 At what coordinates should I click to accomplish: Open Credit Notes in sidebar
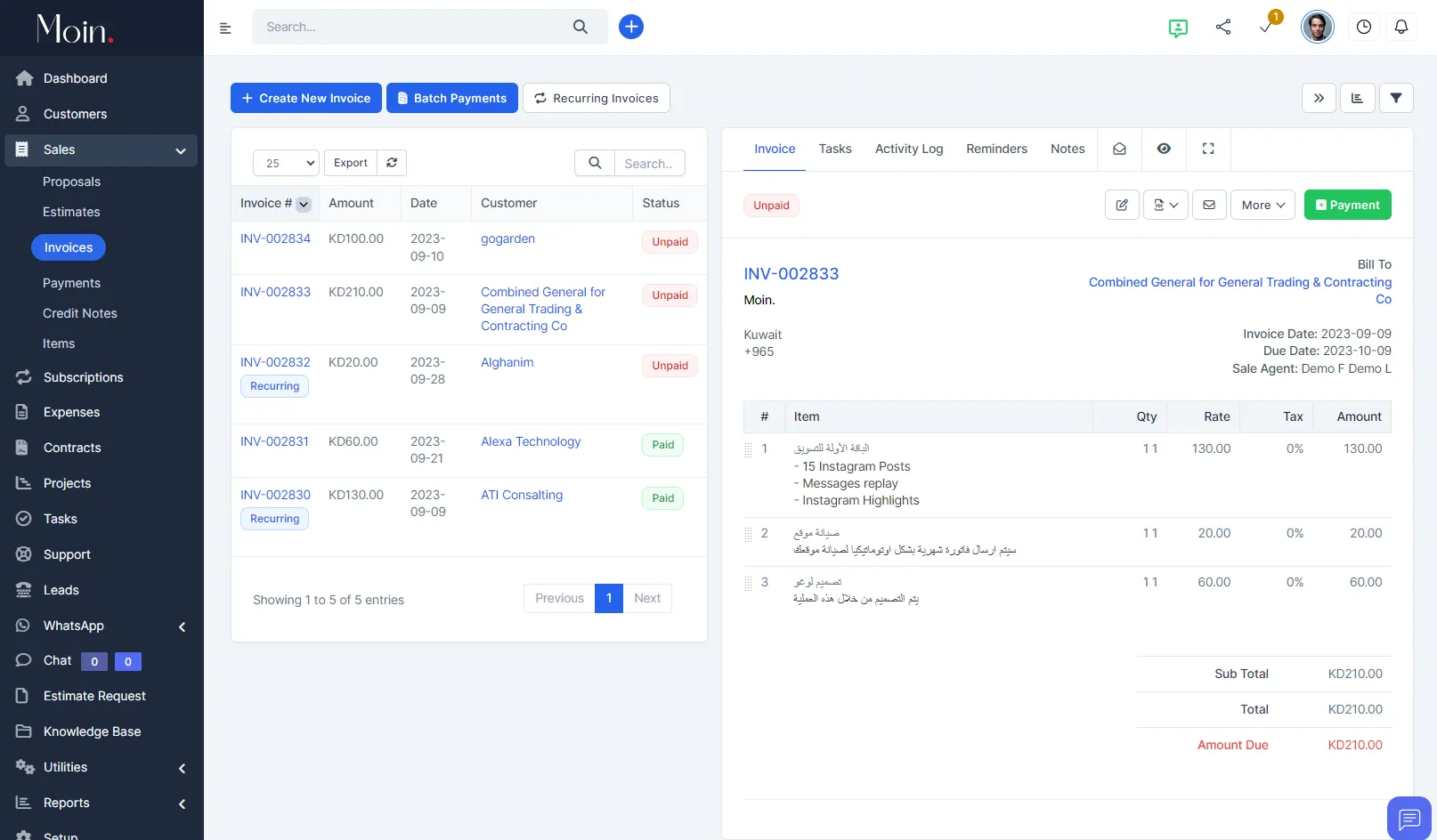click(x=80, y=313)
